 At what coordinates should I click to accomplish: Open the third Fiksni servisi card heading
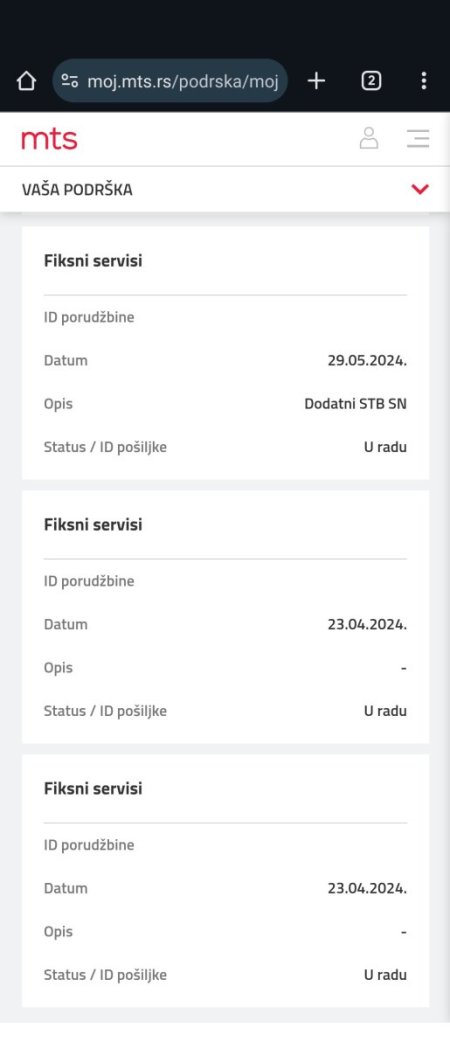93,789
